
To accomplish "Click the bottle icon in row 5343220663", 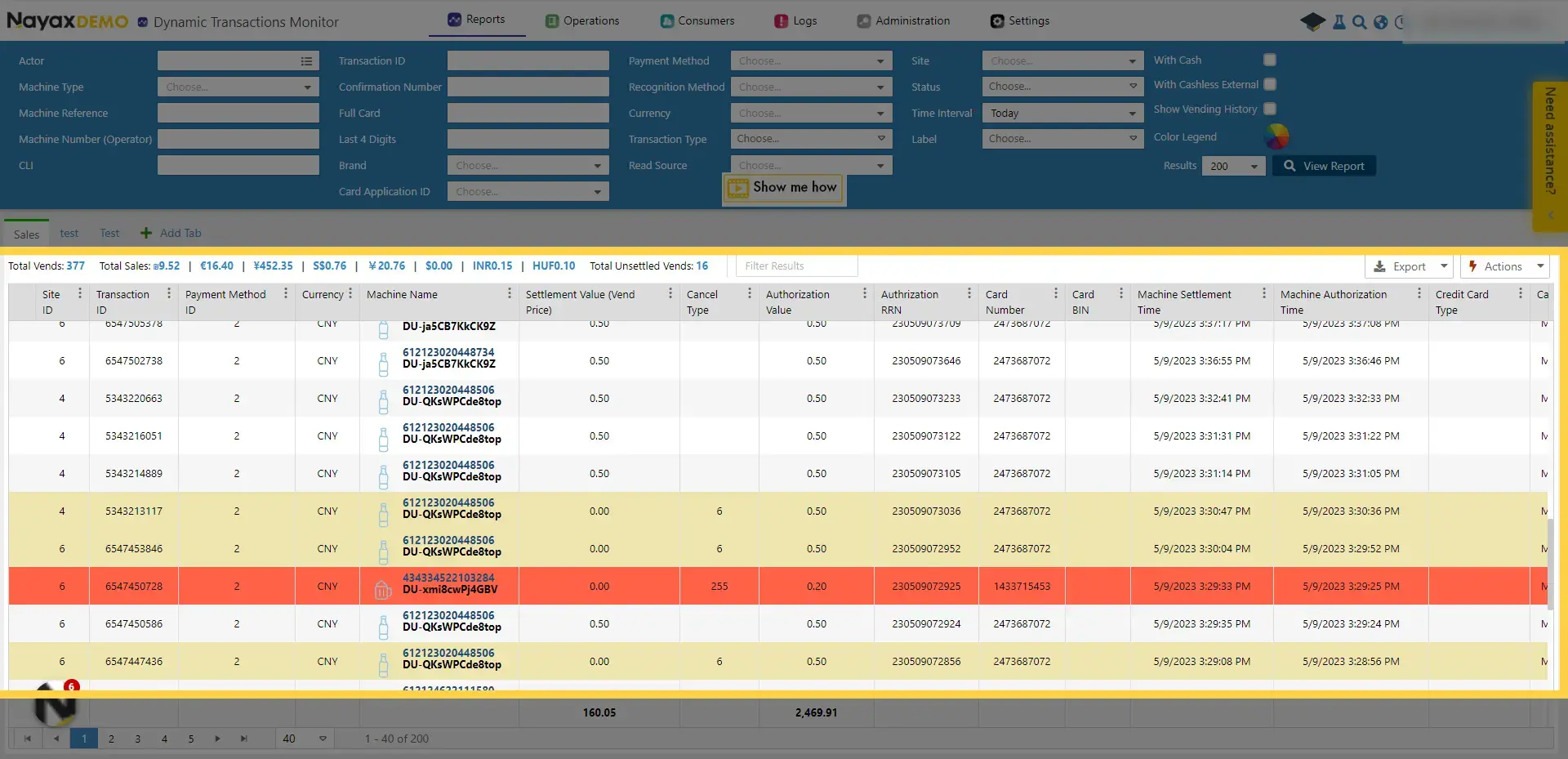I will point(383,400).
